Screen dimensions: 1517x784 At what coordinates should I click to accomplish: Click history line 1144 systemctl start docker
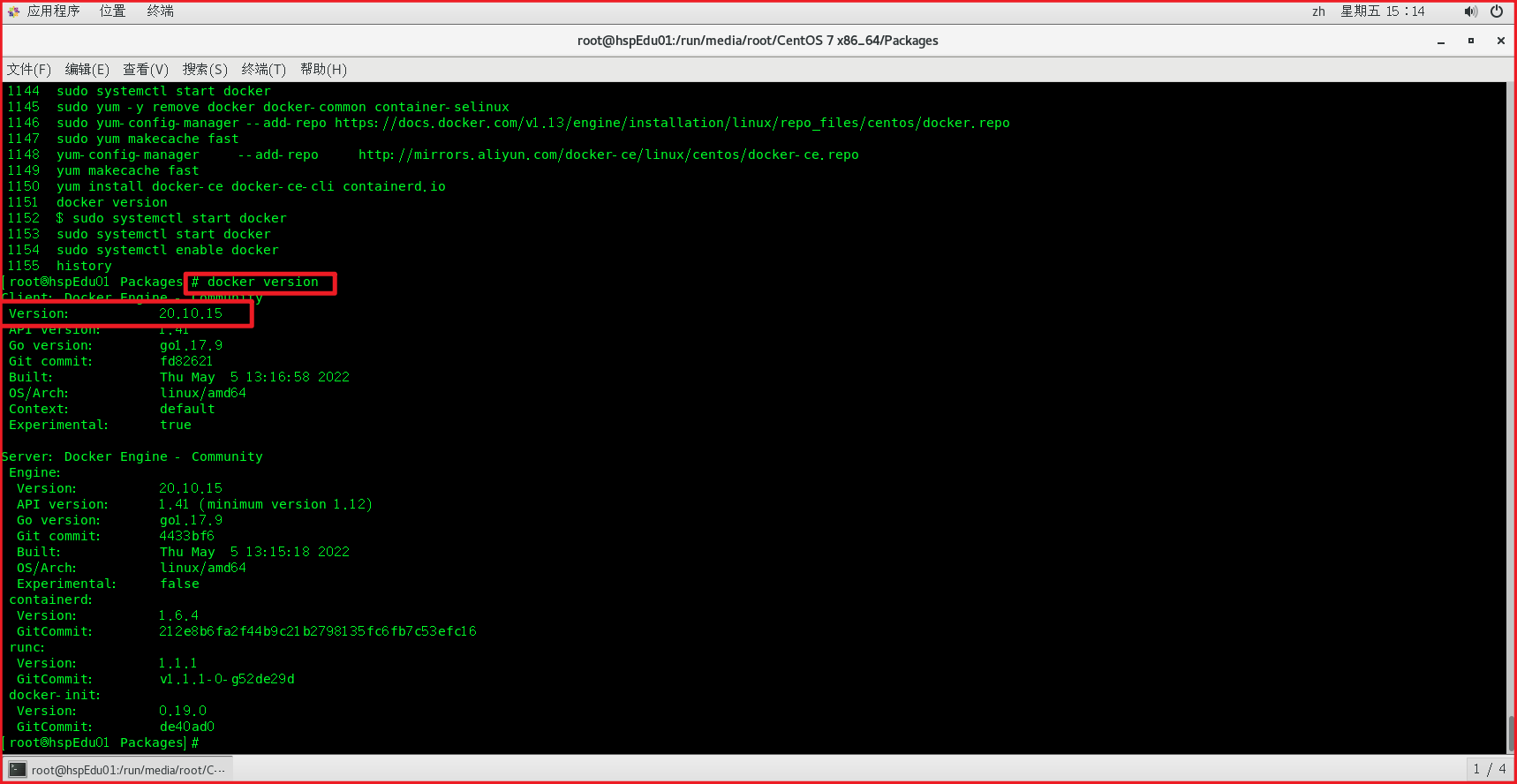coord(140,92)
